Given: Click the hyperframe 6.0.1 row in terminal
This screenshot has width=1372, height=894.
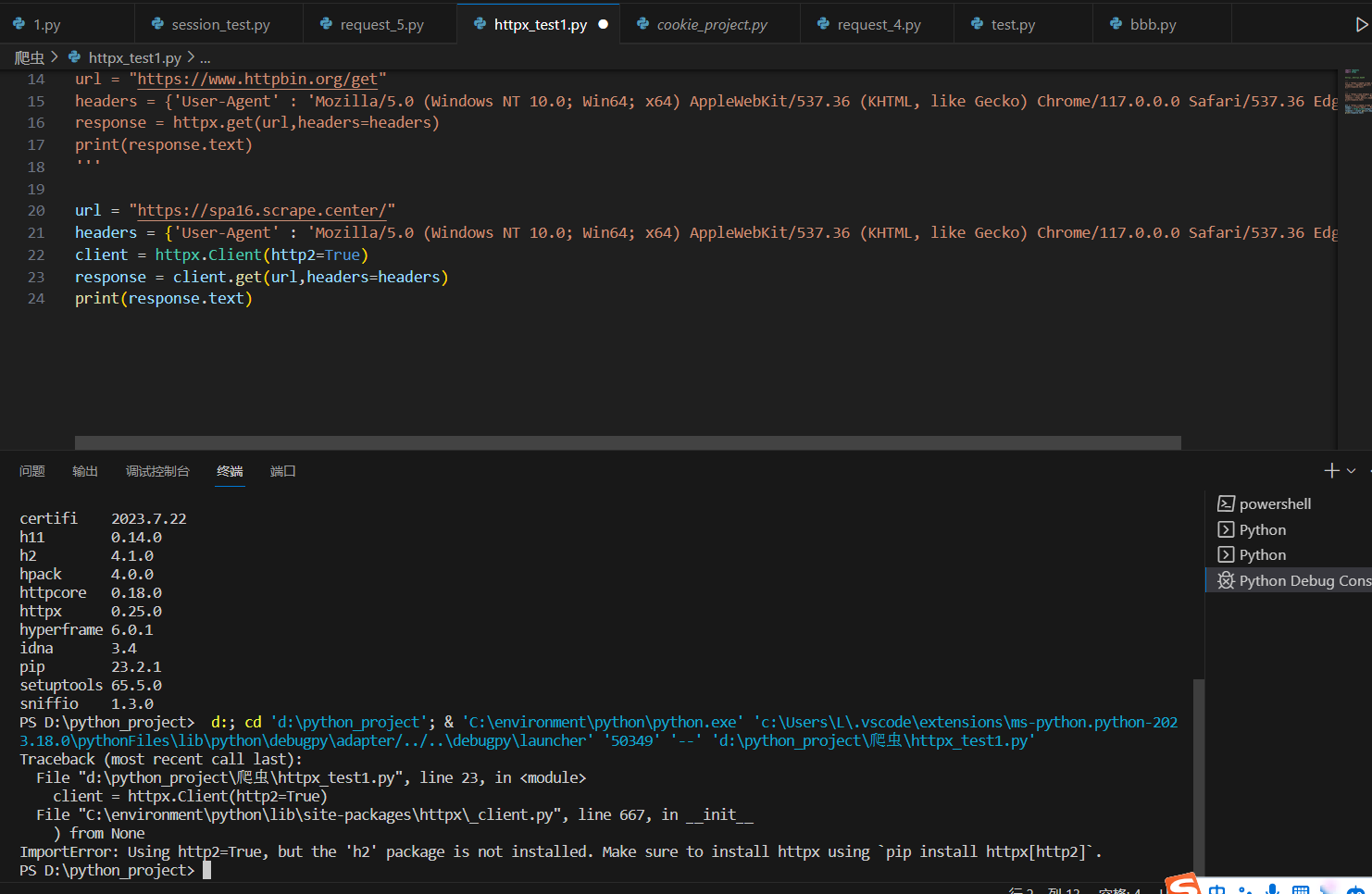Looking at the screenshot, I should [x=87, y=629].
